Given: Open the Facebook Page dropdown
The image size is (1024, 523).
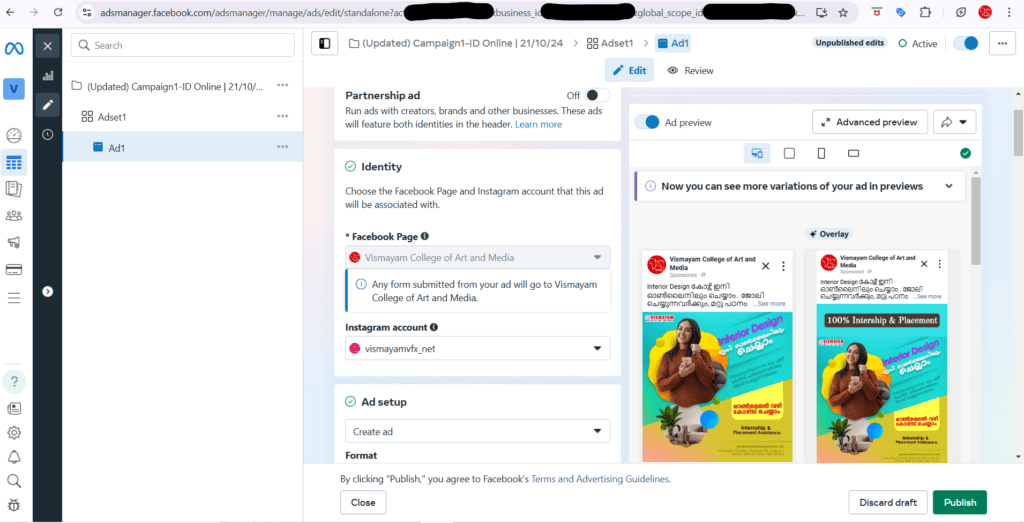Looking at the screenshot, I should (x=477, y=257).
